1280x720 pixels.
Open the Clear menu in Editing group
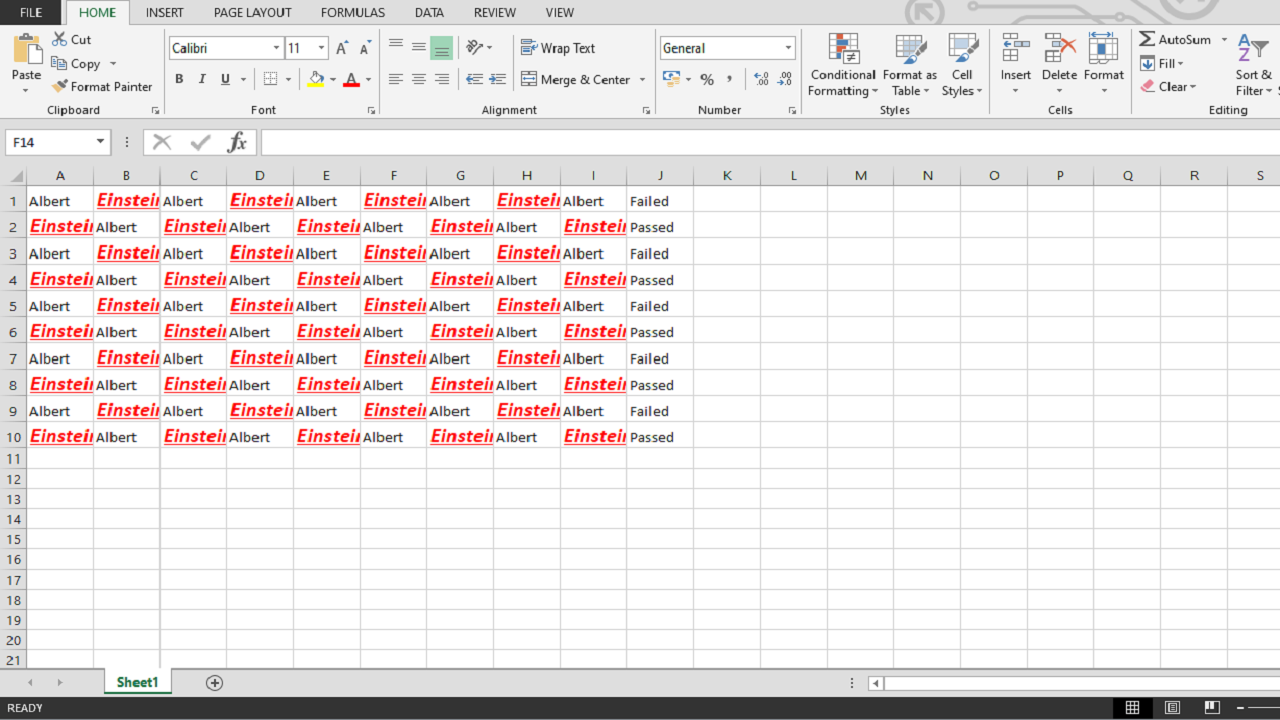tap(1168, 87)
